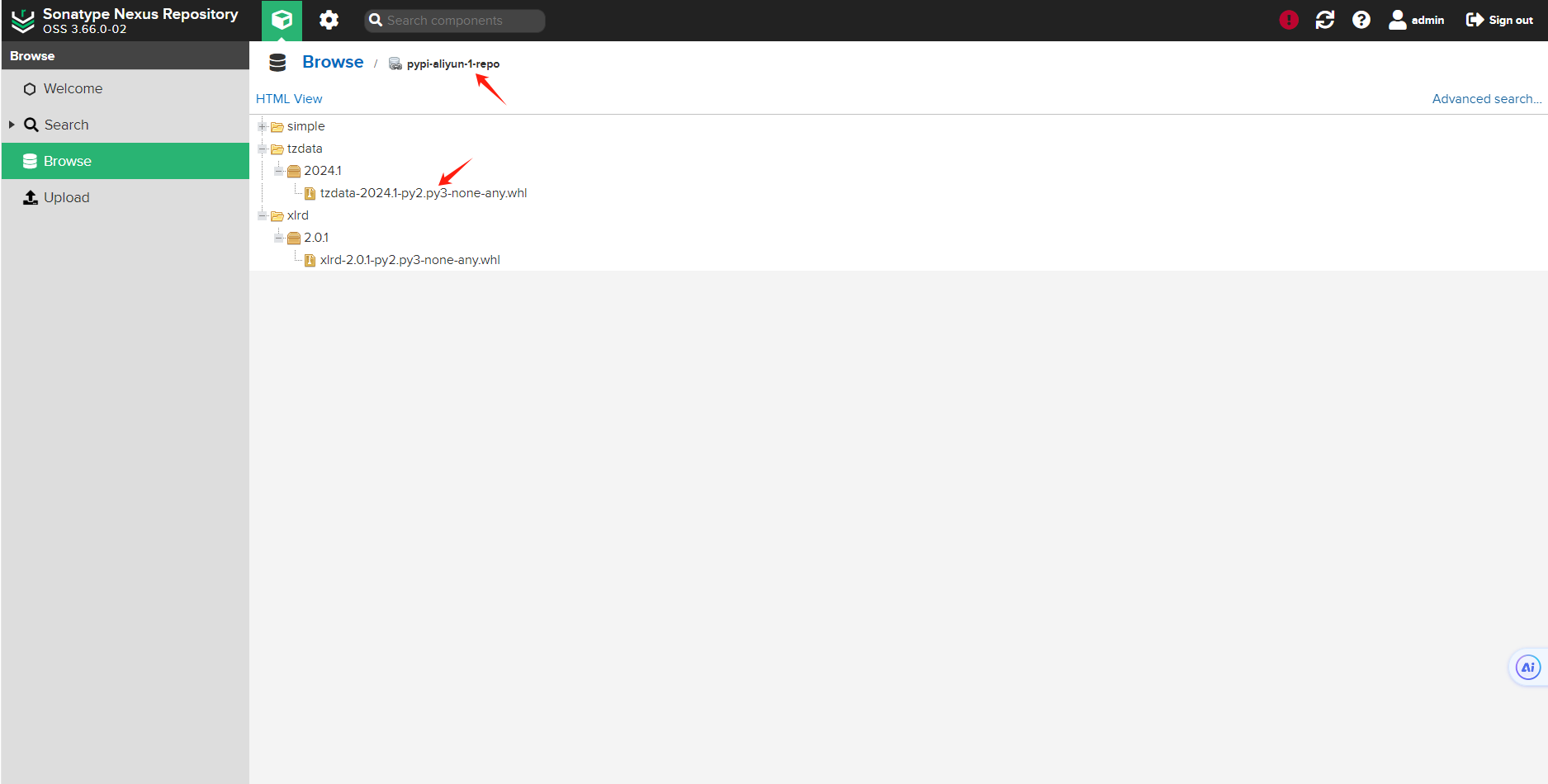Collapse the 2024.1 component node

pyautogui.click(x=279, y=171)
